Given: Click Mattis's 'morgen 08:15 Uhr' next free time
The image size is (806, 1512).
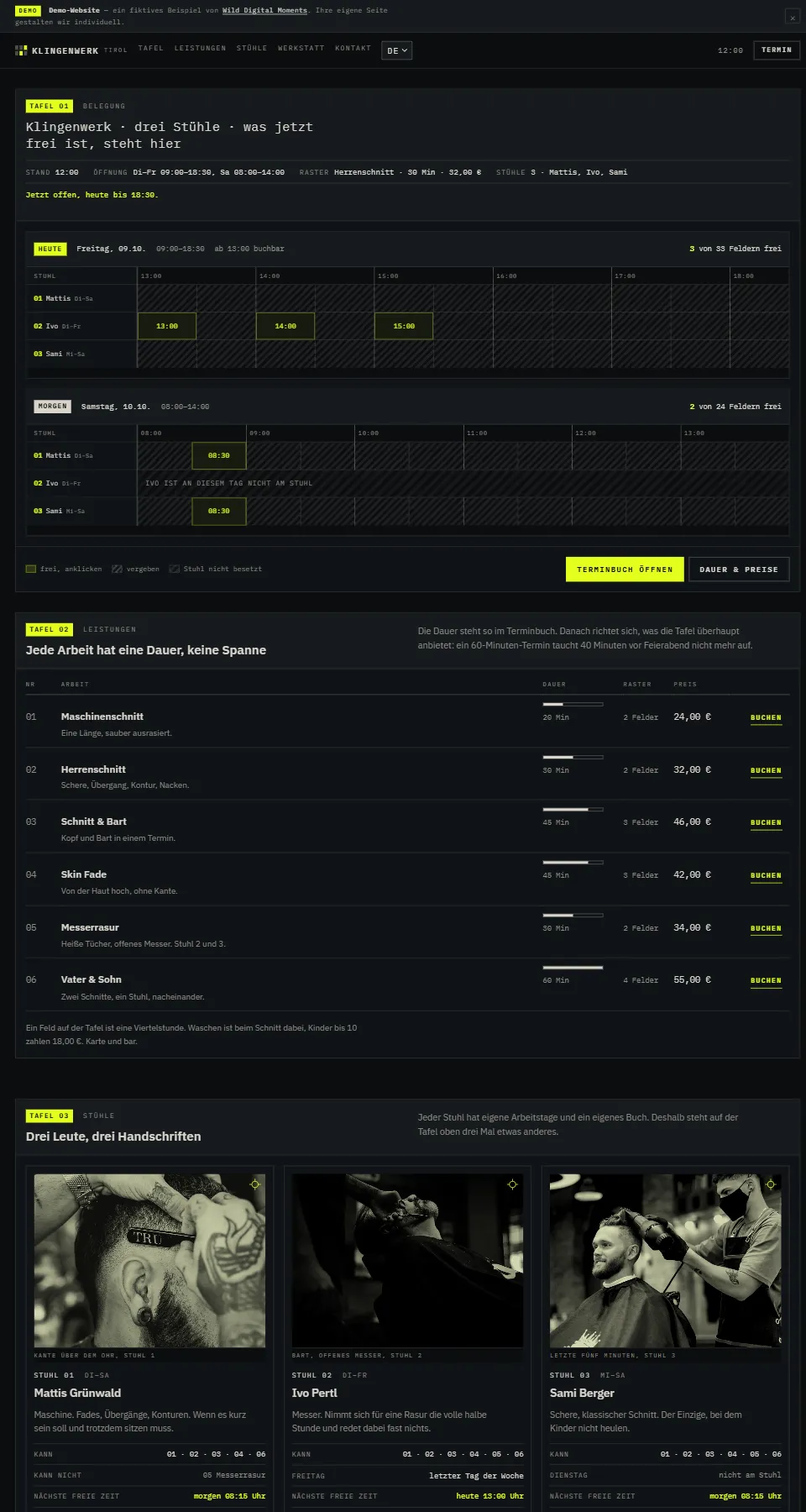Looking at the screenshot, I should point(229,1496).
